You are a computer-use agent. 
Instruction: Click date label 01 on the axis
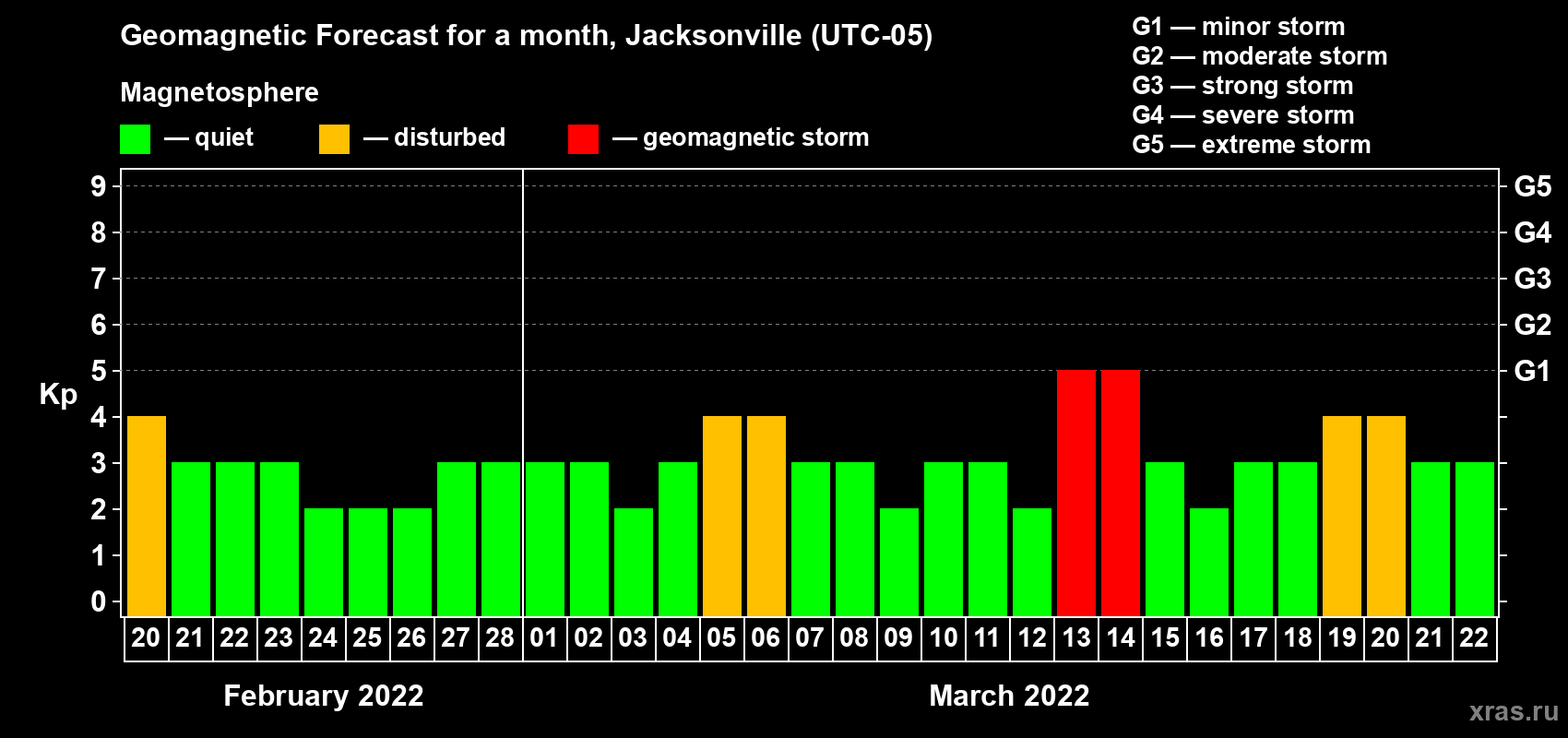click(x=544, y=637)
